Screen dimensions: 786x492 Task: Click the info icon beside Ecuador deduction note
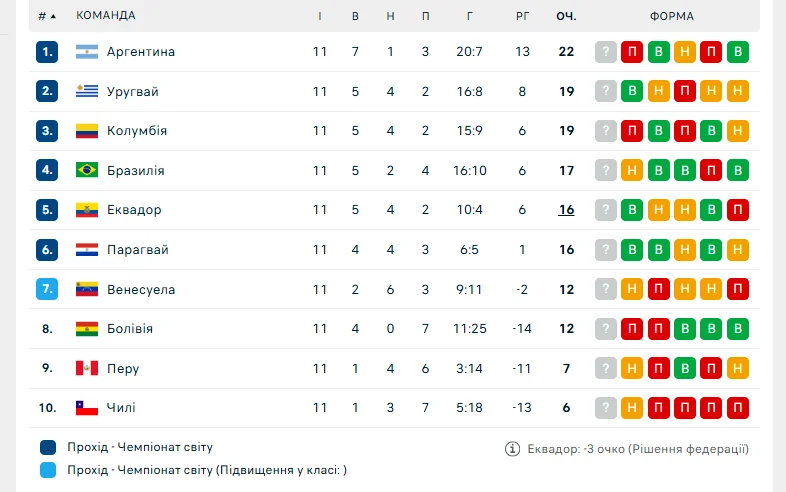click(513, 449)
